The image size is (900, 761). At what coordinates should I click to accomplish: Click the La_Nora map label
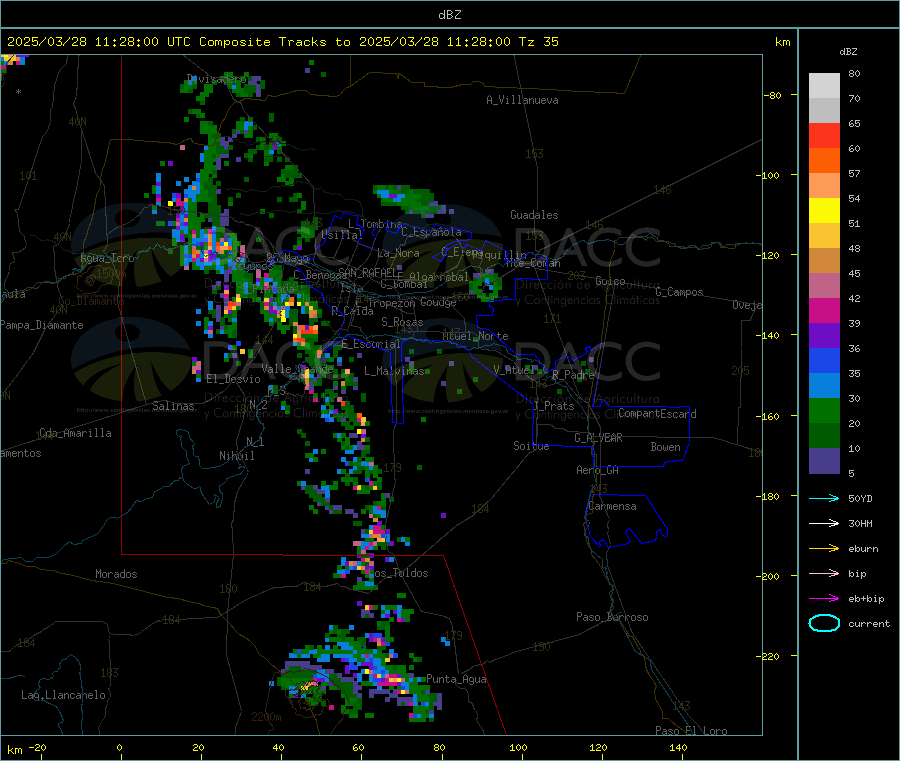(x=398, y=253)
